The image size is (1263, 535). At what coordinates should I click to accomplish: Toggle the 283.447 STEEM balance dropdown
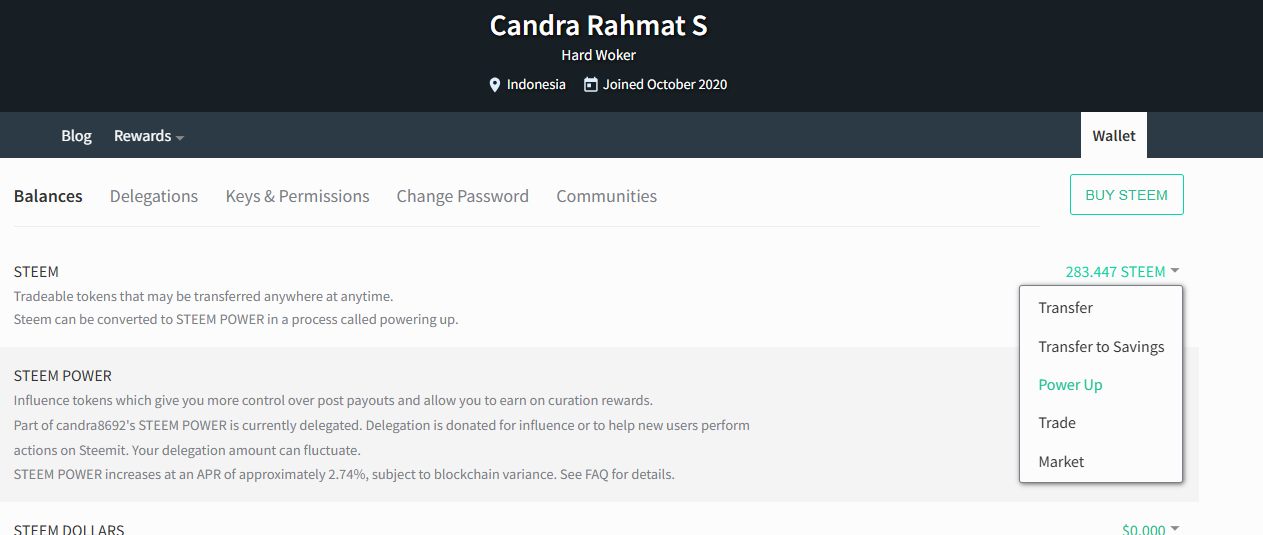1122,272
